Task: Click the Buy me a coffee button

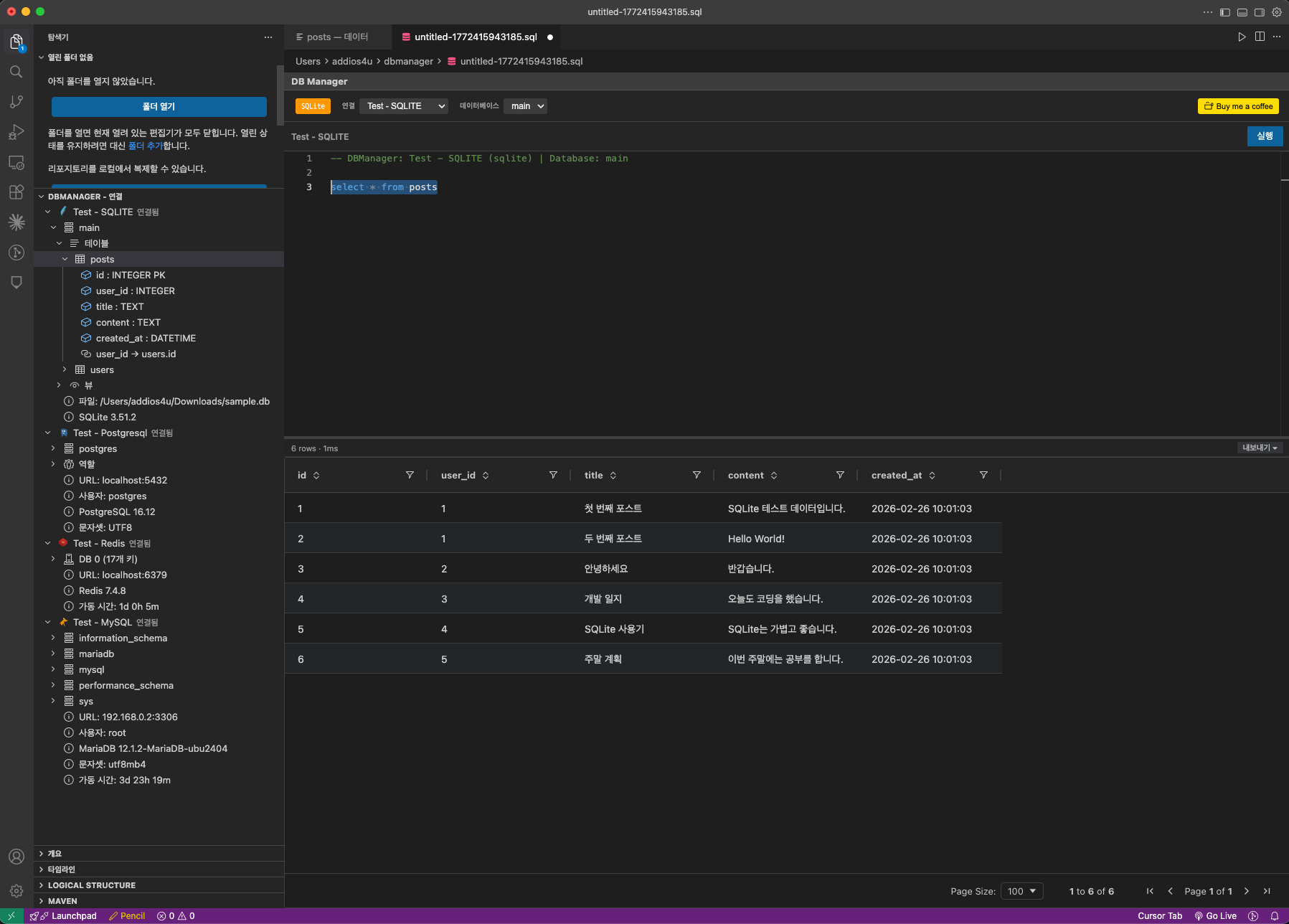Action: (1237, 105)
